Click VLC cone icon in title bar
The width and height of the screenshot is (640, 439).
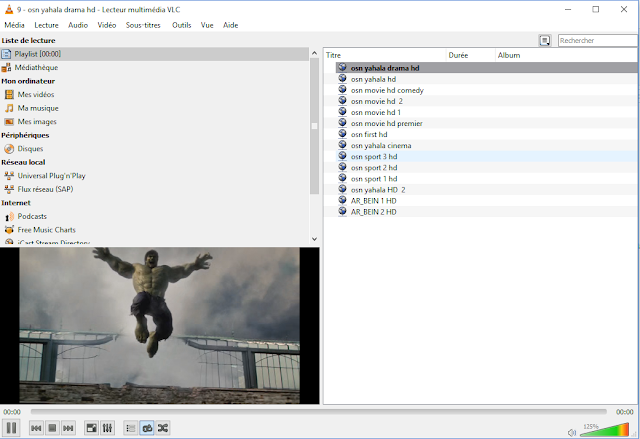(9, 9)
